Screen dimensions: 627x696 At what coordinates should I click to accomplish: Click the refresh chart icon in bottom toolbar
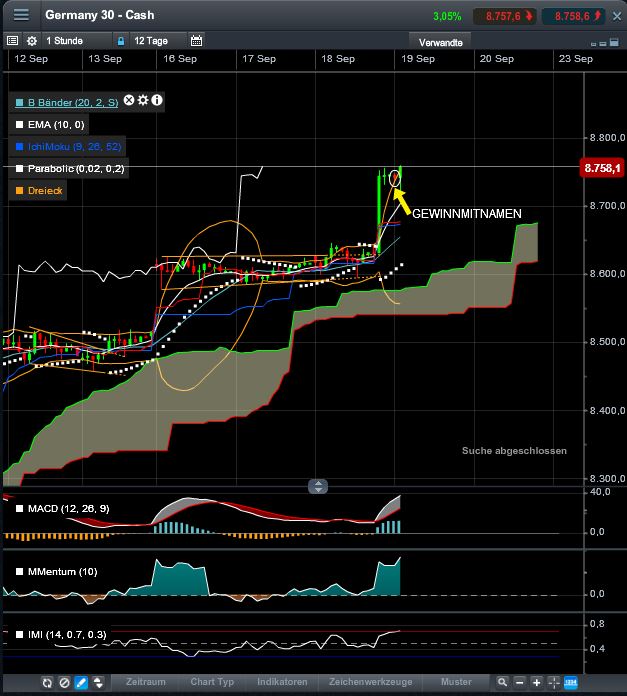click(x=47, y=683)
